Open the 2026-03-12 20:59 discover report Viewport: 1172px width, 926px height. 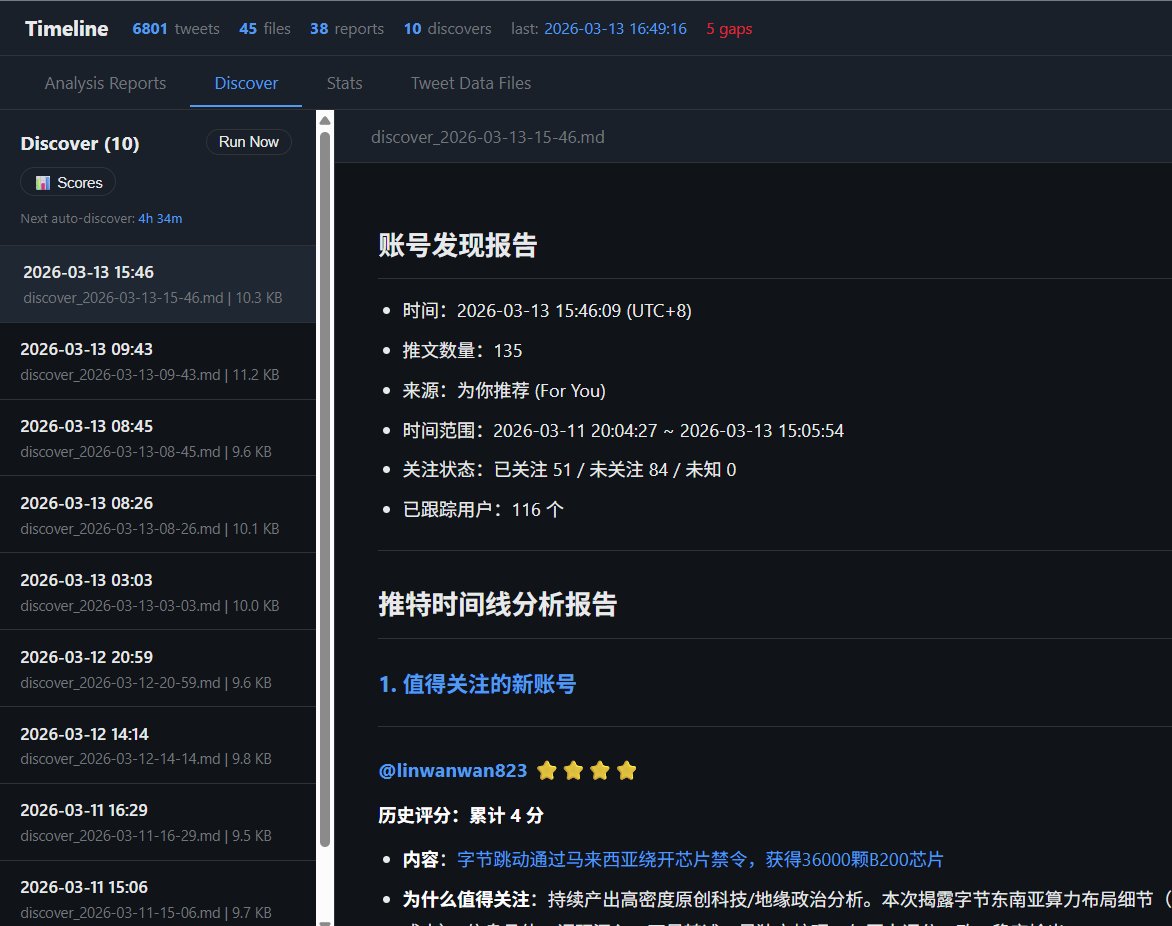click(x=158, y=669)
